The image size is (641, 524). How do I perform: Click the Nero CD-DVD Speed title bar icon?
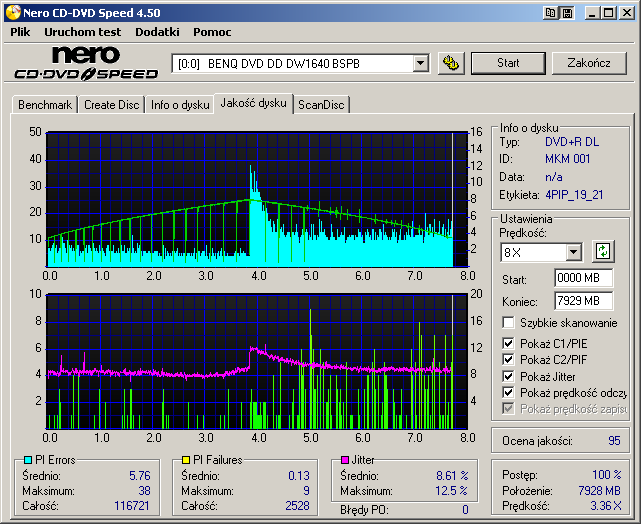tap(13, 13)
